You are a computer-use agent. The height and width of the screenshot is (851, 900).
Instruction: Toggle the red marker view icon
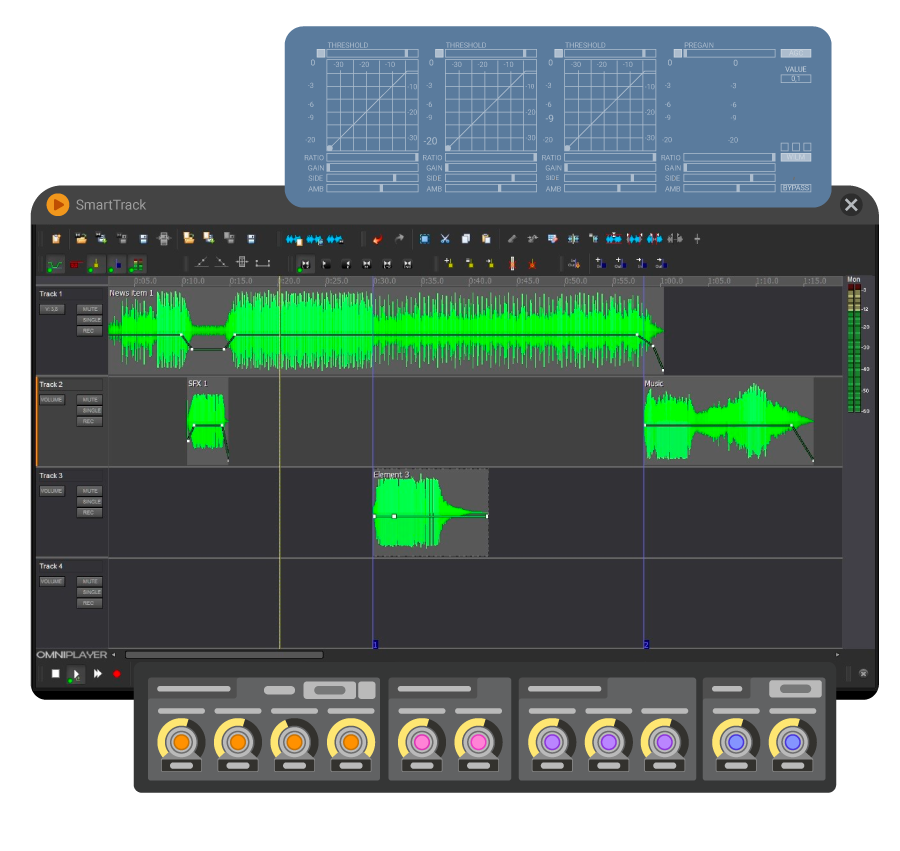pos(75,265)
